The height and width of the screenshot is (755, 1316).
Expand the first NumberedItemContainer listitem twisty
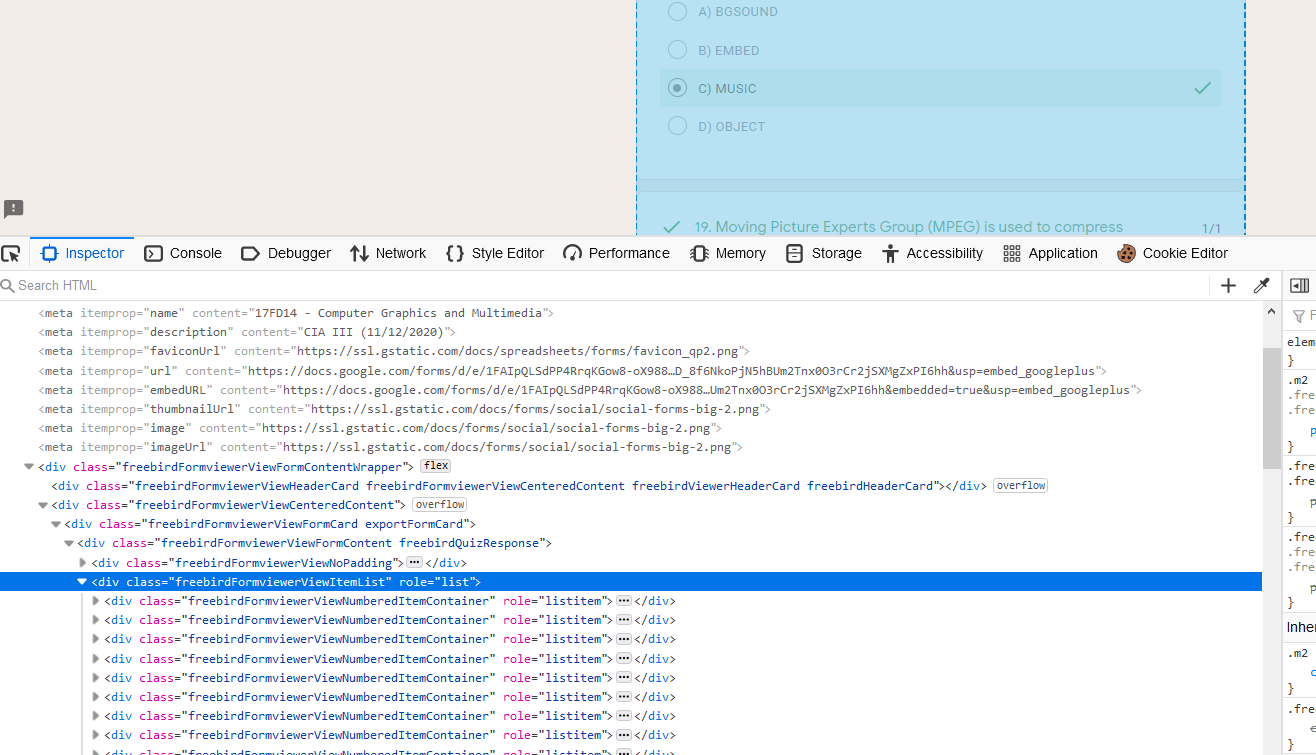(x=96, y=601)
